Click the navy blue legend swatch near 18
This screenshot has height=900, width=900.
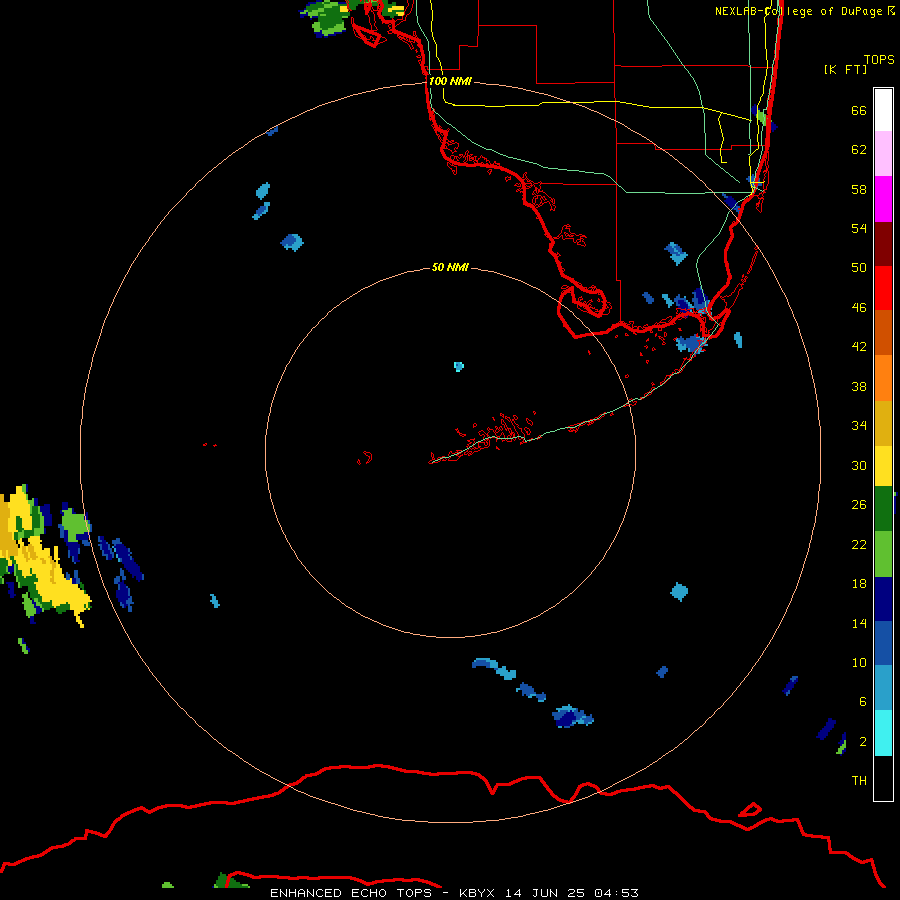click(x=883, y=599)
